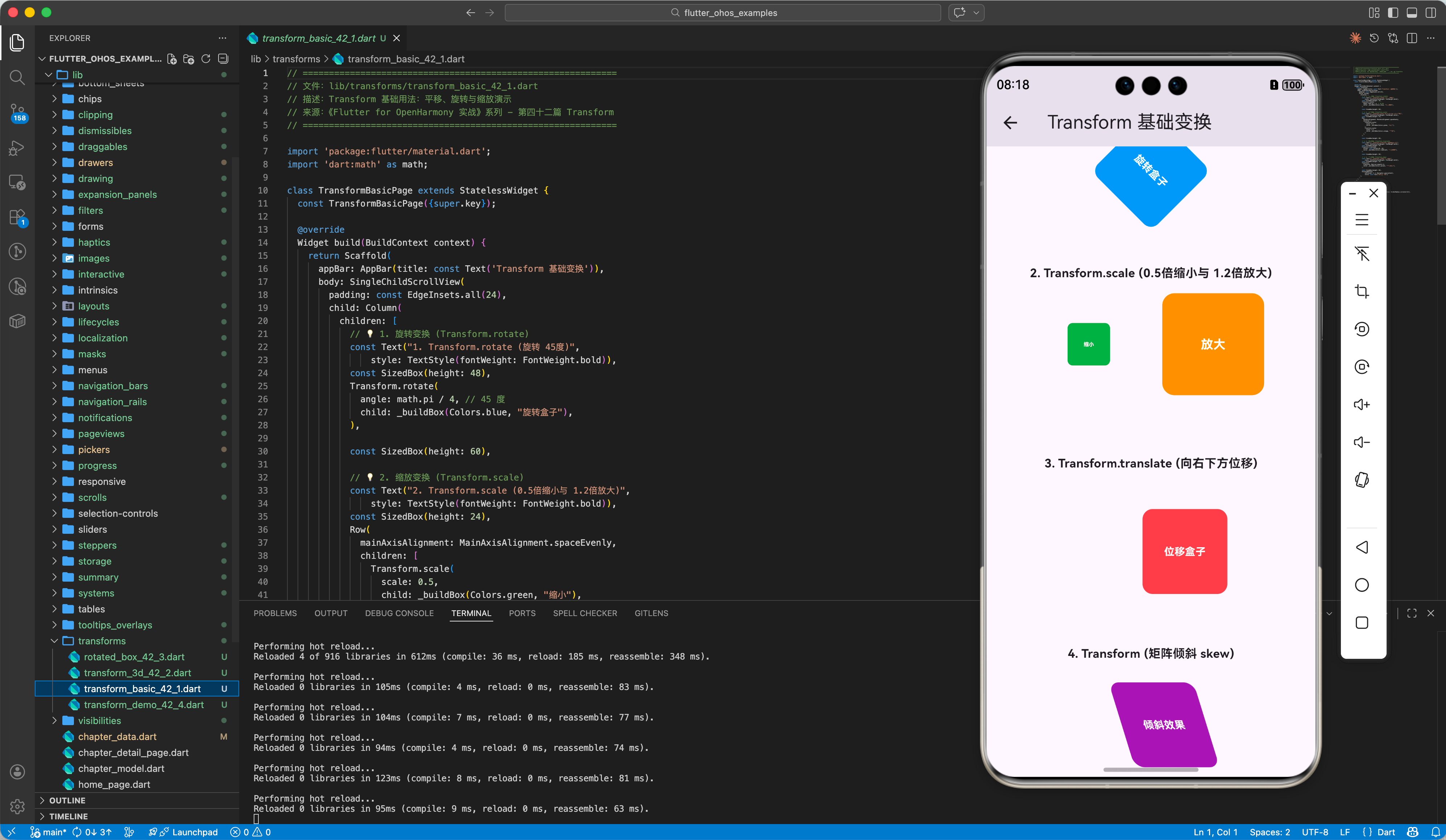
Task: Open the Search view in the activity bar
Action: pos(17,78)
